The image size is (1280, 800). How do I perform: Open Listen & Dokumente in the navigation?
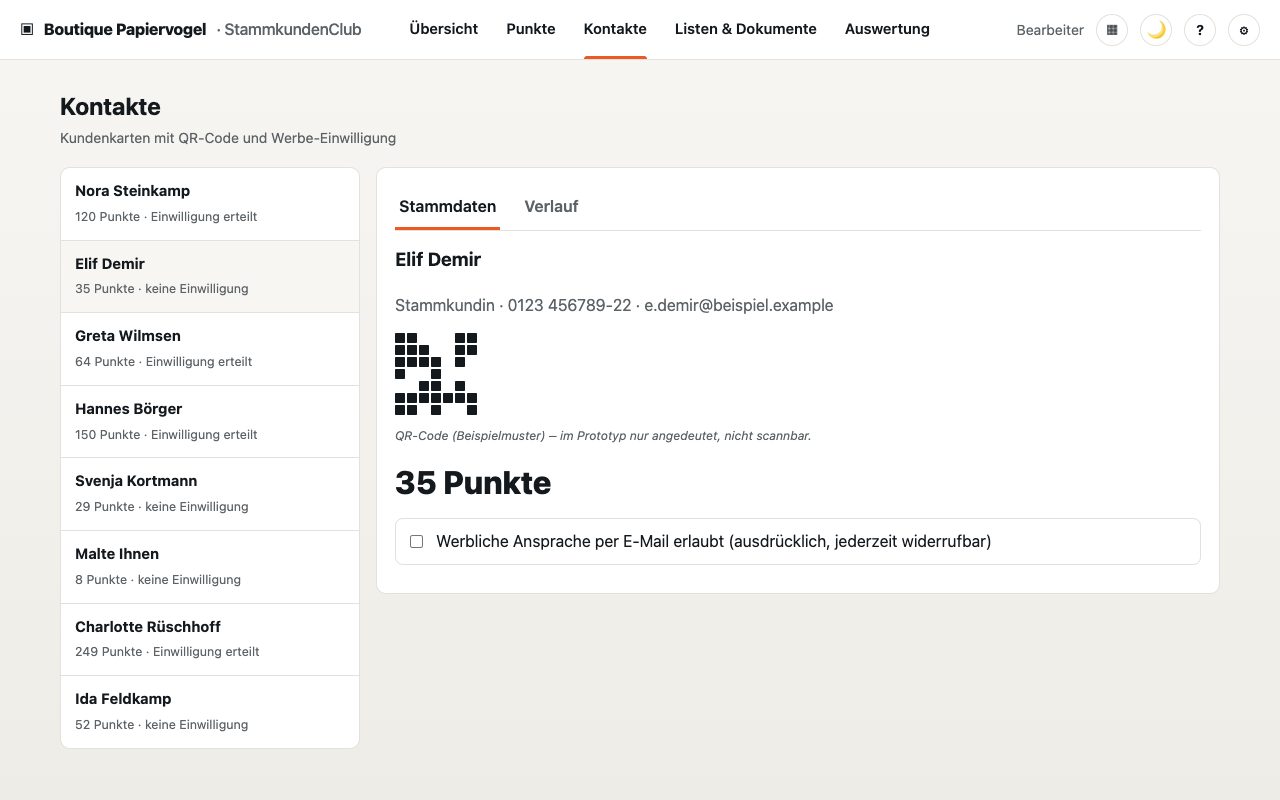746,29
